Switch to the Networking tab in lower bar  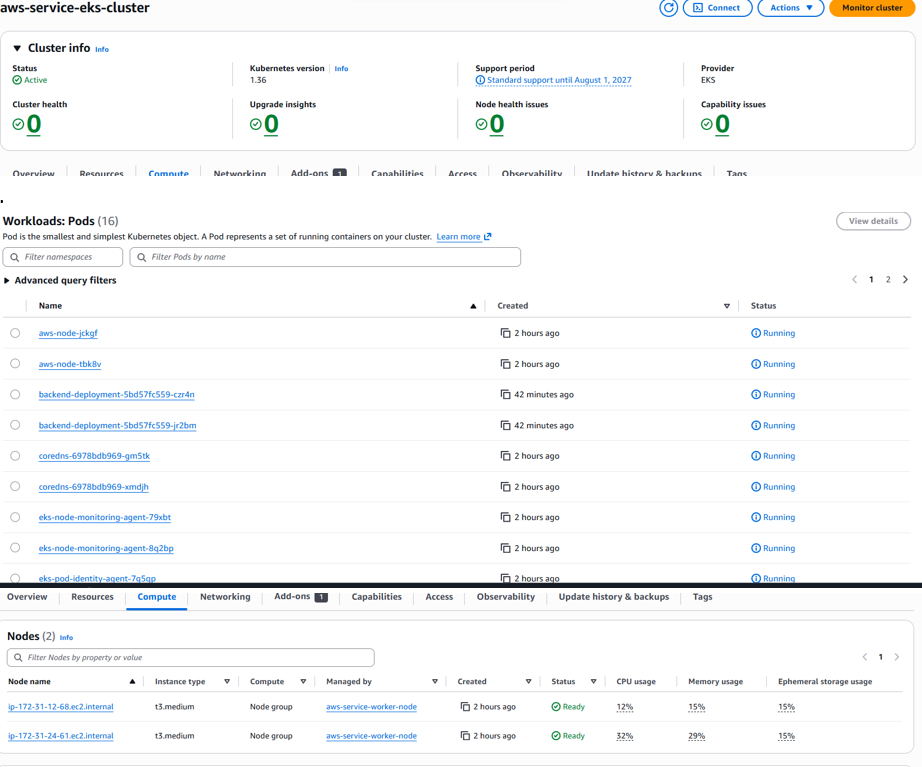(225, 596)
